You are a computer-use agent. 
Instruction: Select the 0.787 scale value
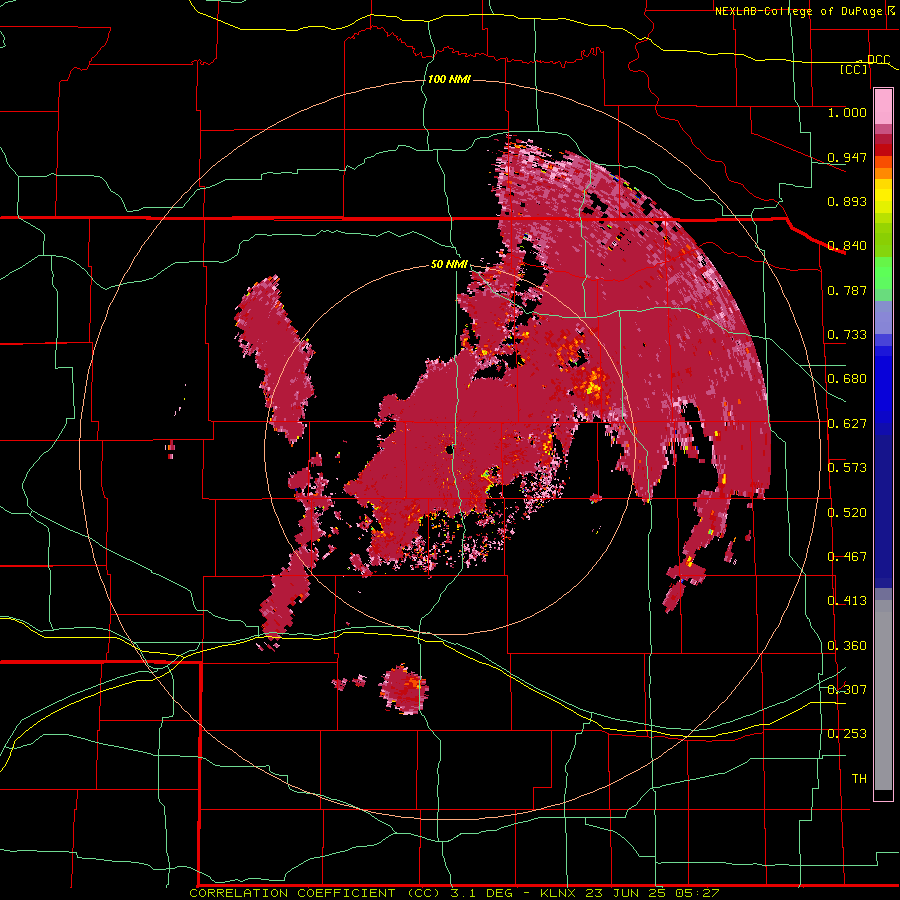click(x=847, y=290)
